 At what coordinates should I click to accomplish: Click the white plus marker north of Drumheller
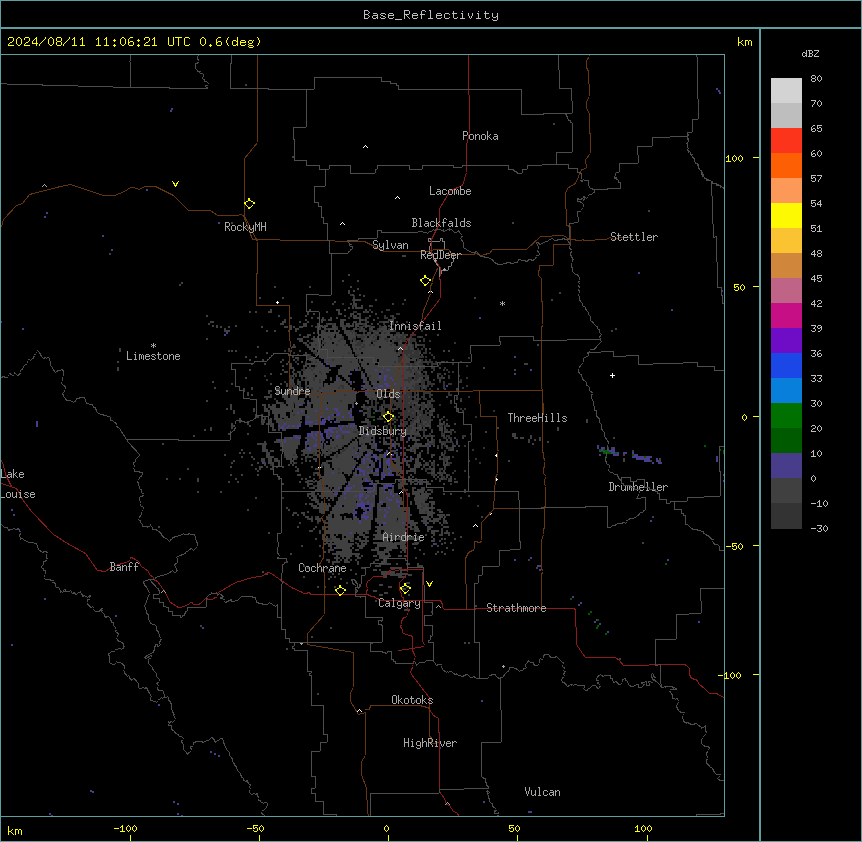(x=612, y=375)
